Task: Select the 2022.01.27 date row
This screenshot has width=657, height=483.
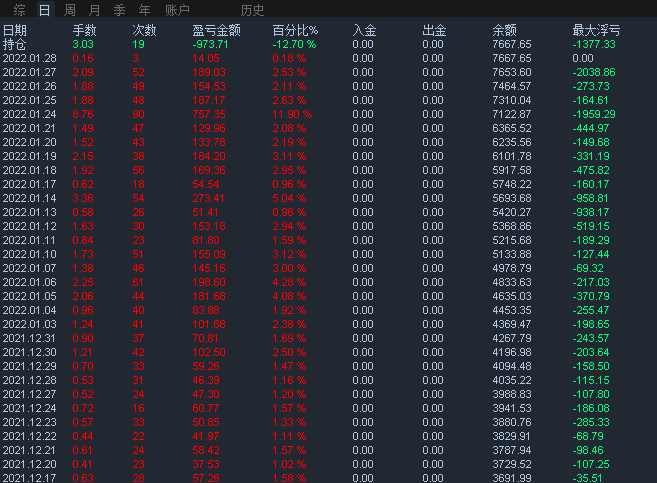Action: (x=29, y=72)
